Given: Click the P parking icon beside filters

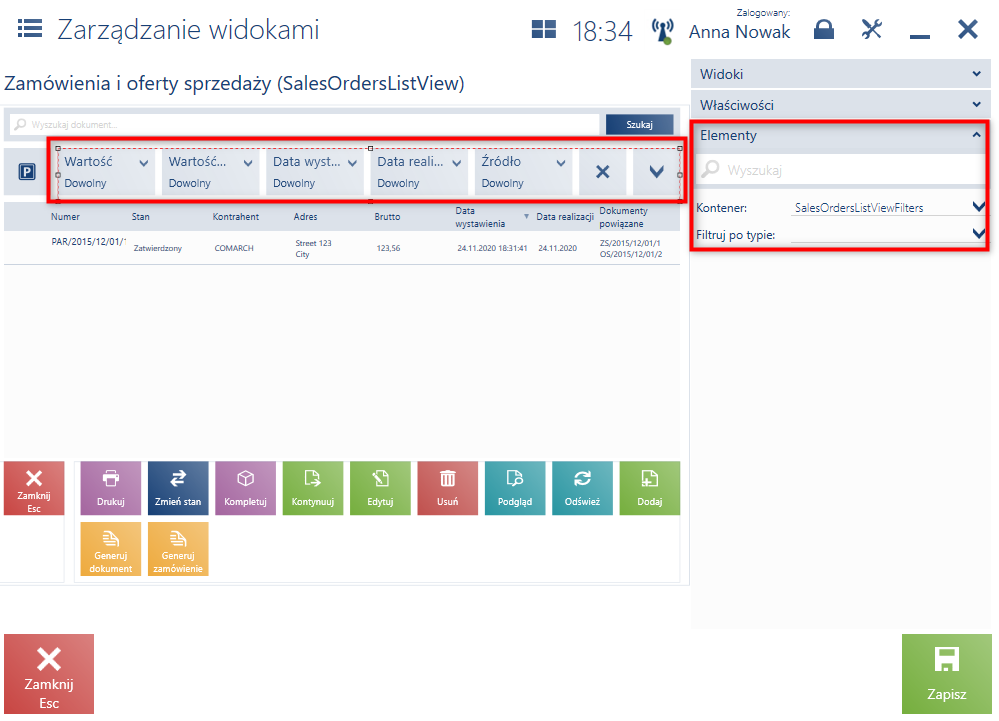Looking at the screenshot, I should point(27,172).
